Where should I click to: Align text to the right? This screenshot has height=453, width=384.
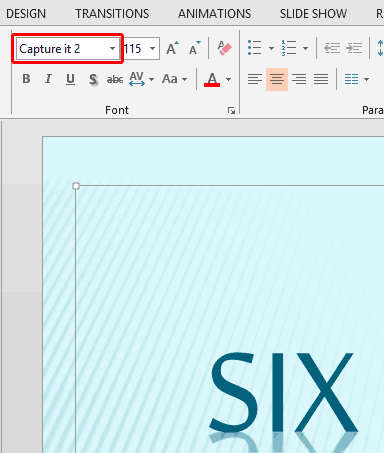pos(299,79)
